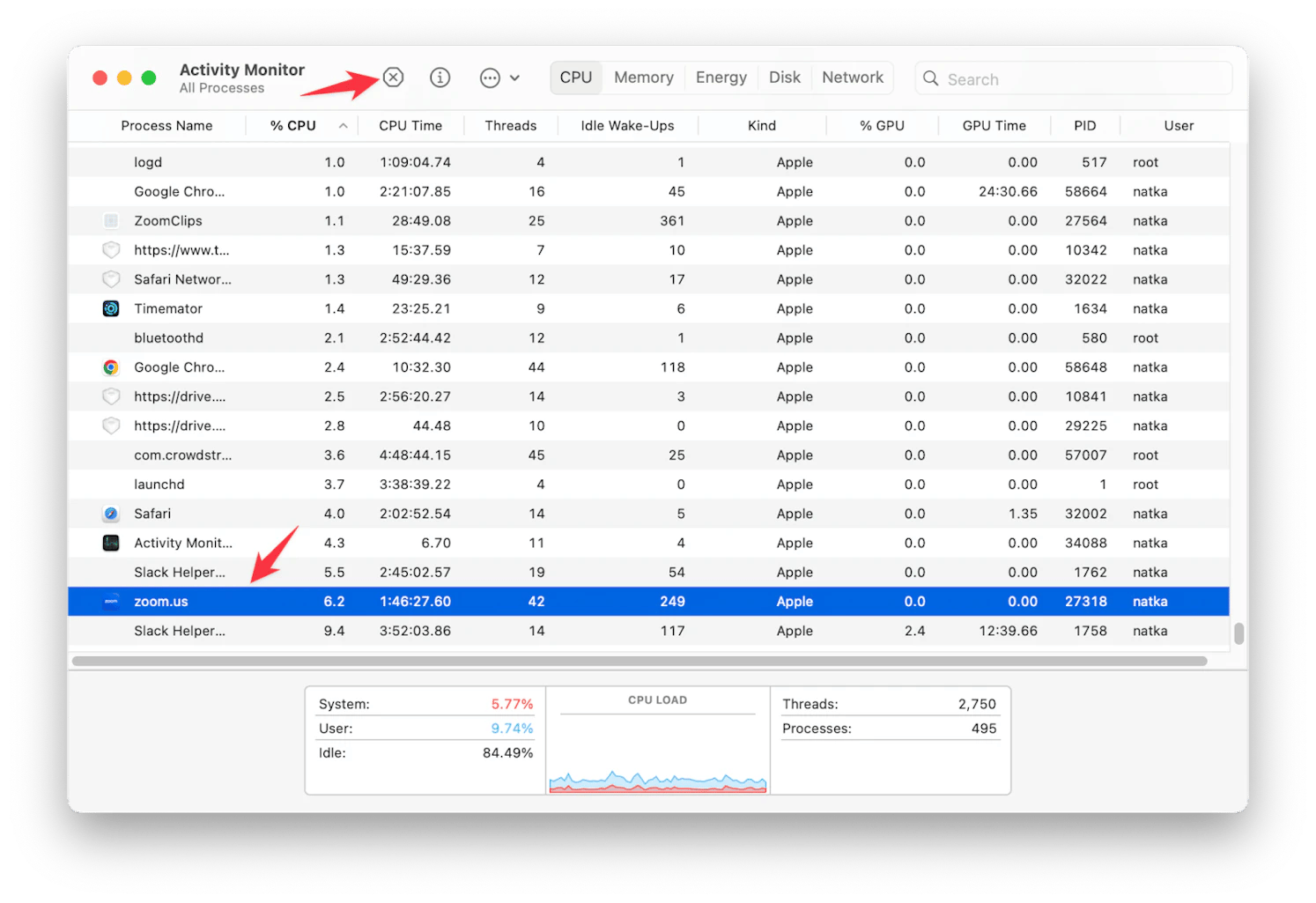Click GPU Time 24:30.66 cell
This screenshot has width=1316, height=903.
coord(1008,191)
